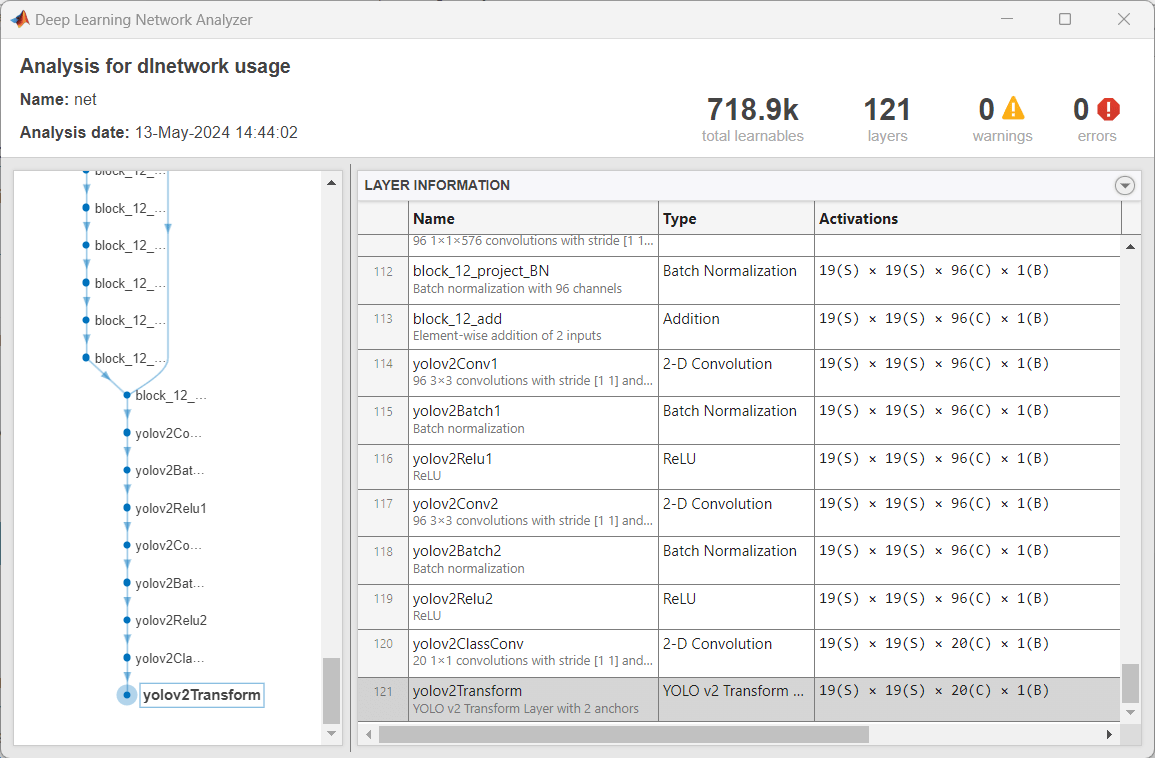Click the yellow warnings triangle icon
Image resolution: width=1155 pixels, height=758 pixels.
point(1013,108)
